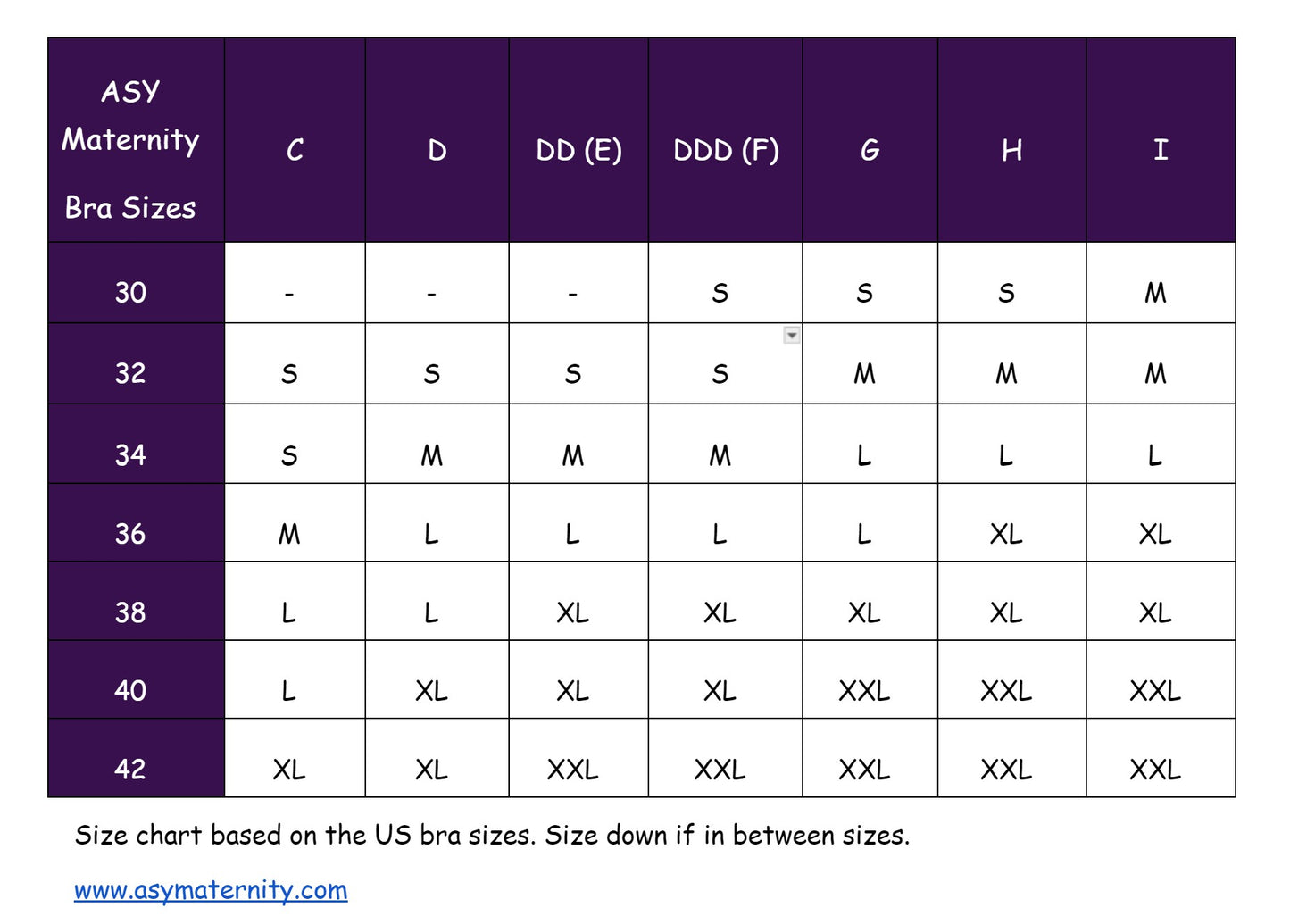This screenshot has height=924, width=1290.
Task: Click the band size 30 row header
Action: (x=131, y=292)
